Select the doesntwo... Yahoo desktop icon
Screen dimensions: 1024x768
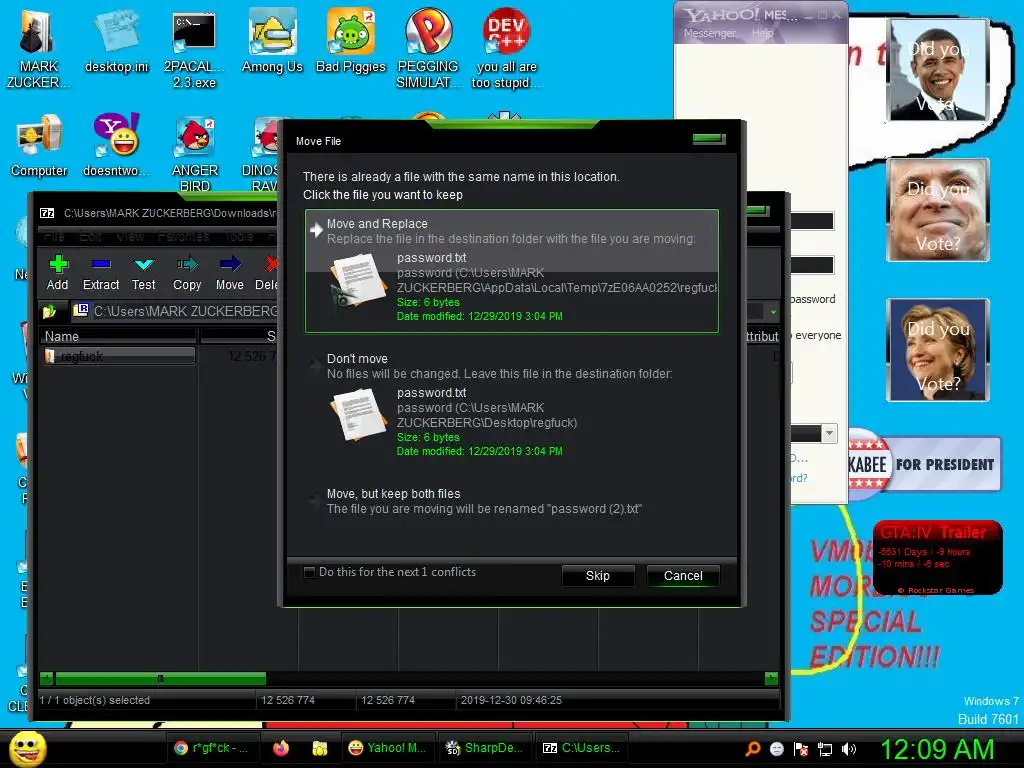116,145
